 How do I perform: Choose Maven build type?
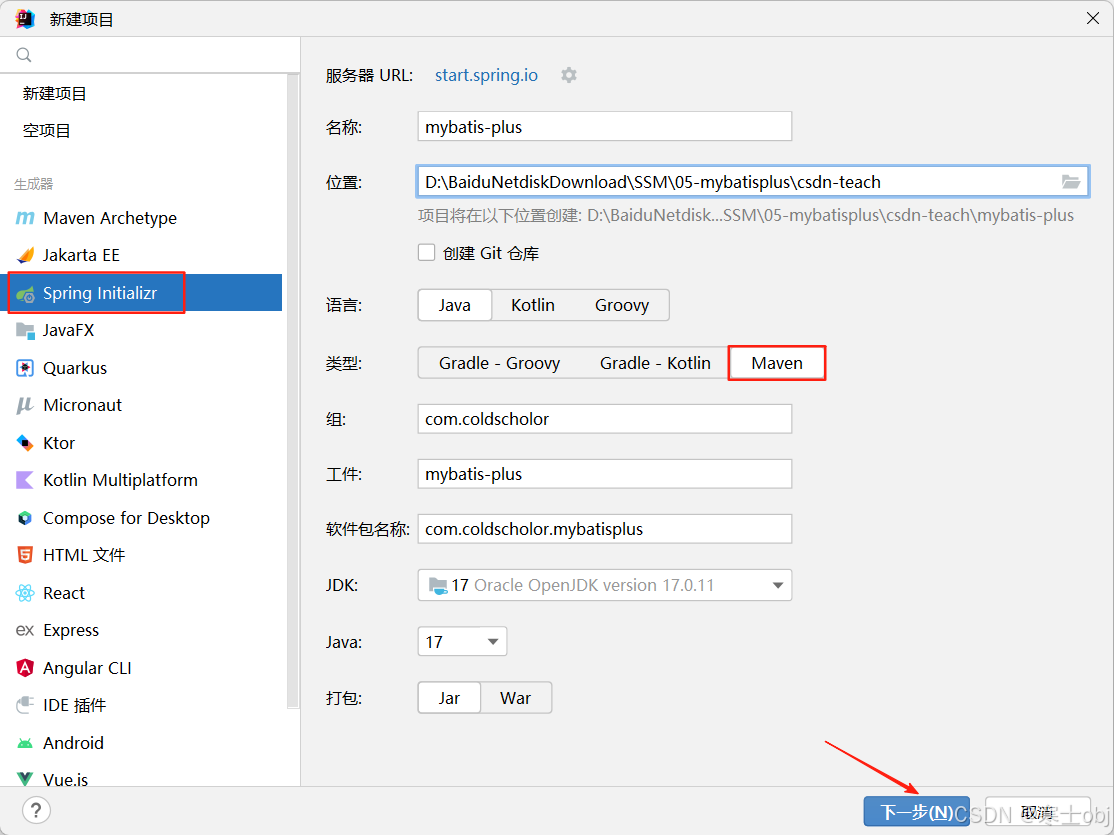pyautogui.click(x=777, y=363)
